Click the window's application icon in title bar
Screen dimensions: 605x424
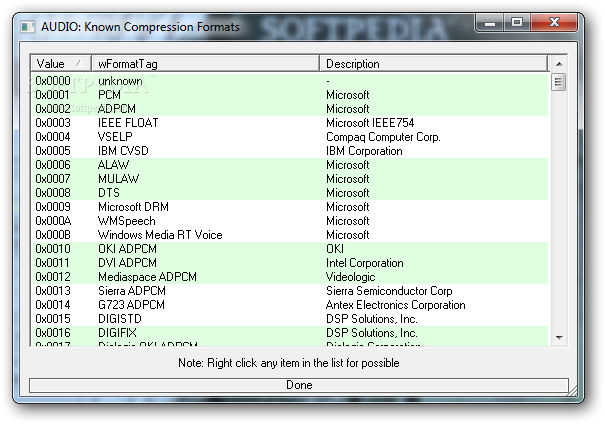pos(27,27)
